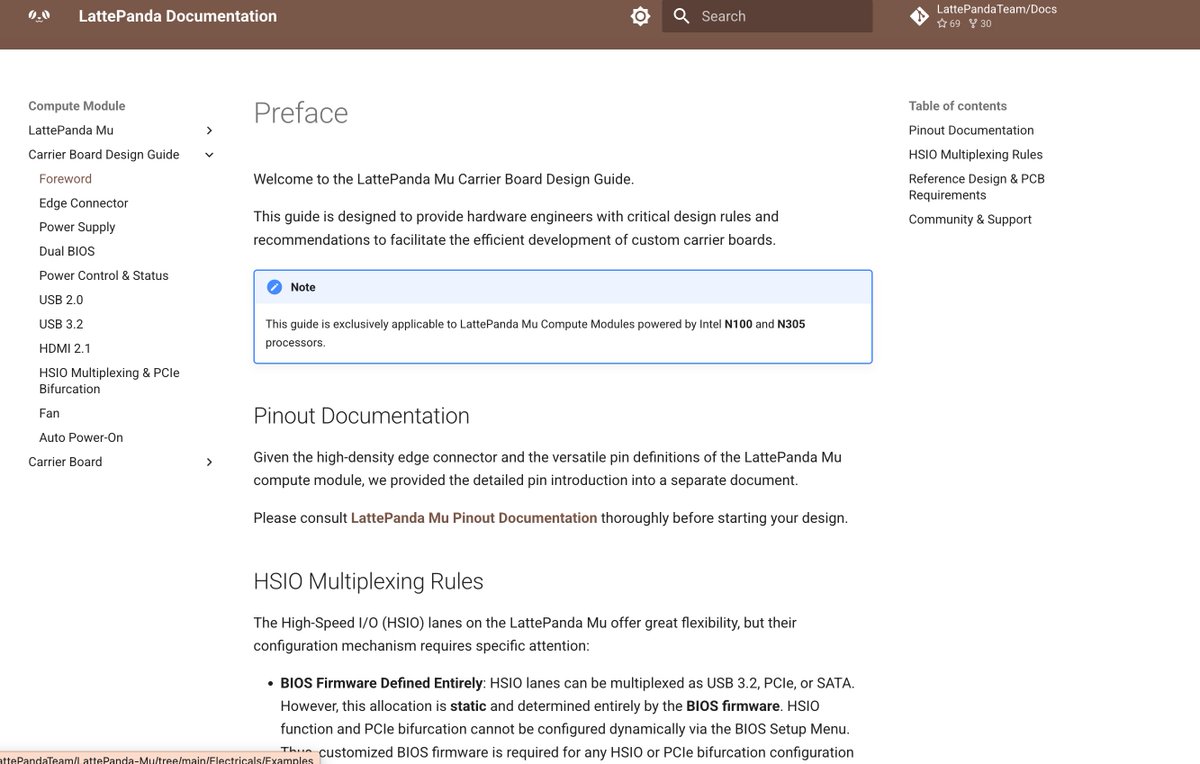
Task: Click the forks count 30 in header
Action: tap(980, 23)
